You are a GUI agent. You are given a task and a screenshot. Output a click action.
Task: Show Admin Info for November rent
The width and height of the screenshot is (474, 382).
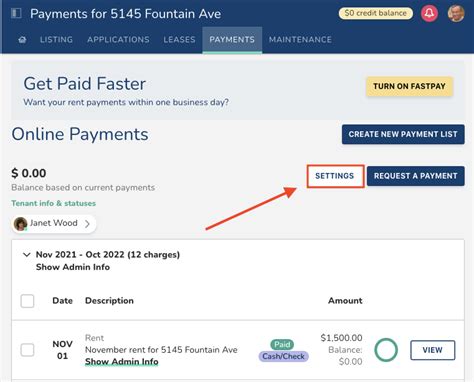click(x=122, y=362)
